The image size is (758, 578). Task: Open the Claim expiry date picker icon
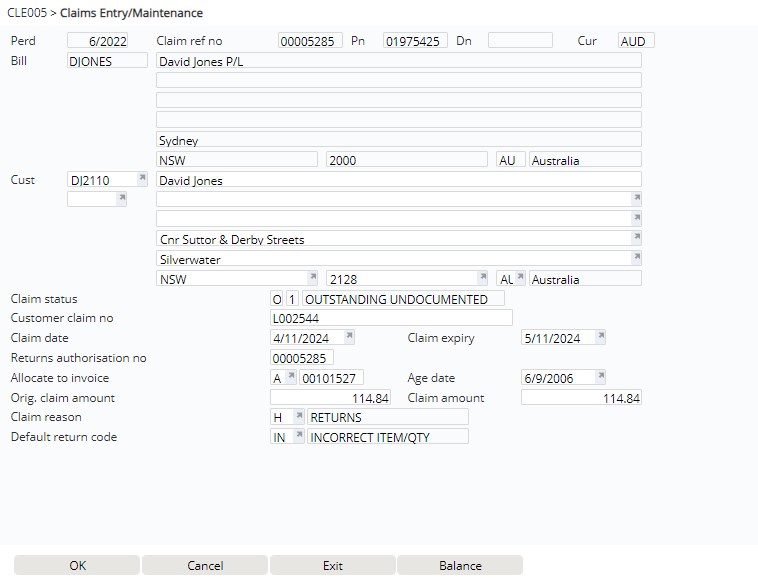[600, 338]
